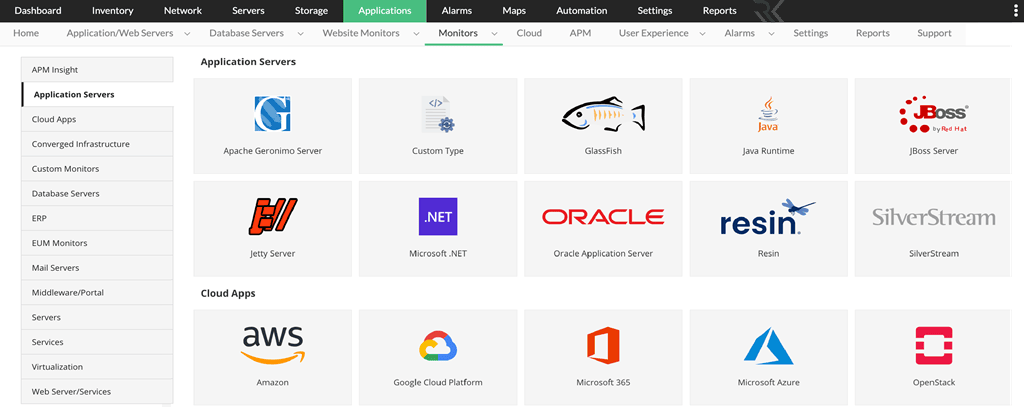Screen dimensions: 1024x410
Task: Go to APM Insight category
Action: coord(97,70)
